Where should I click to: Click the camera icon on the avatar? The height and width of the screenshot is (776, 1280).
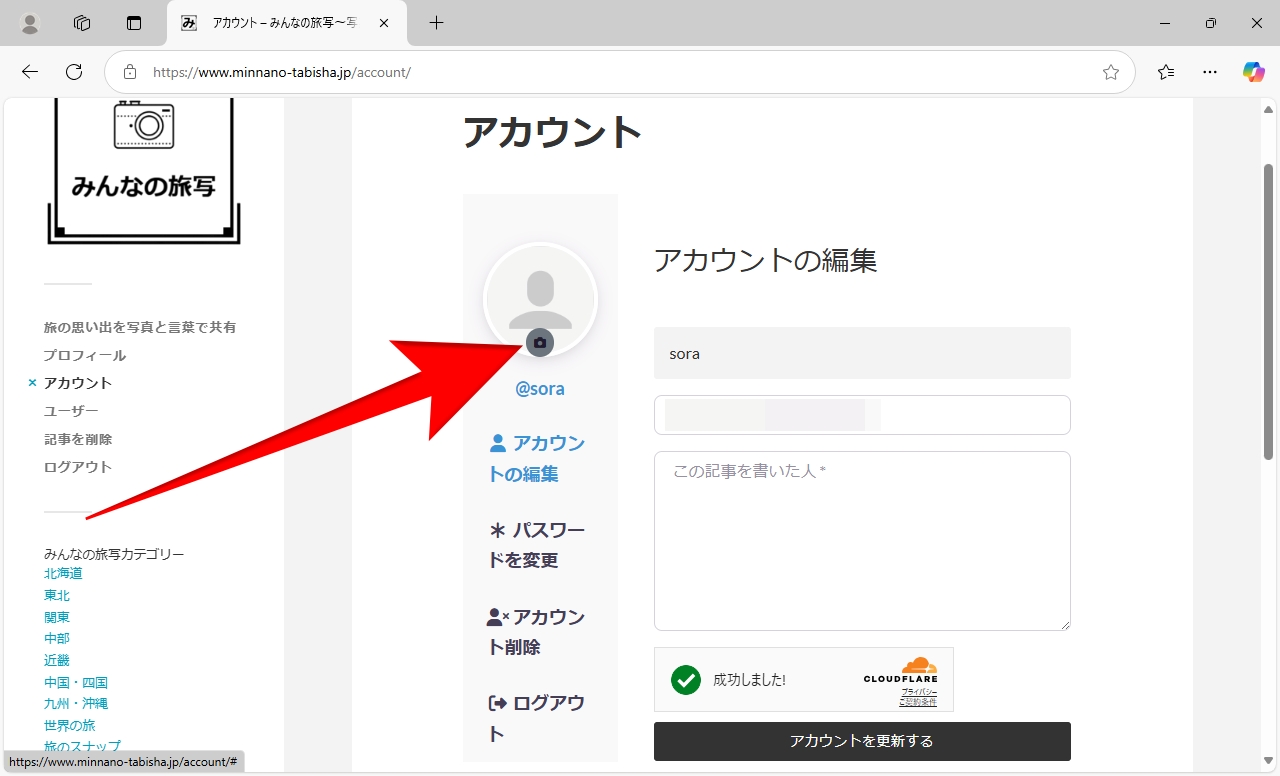540,343
